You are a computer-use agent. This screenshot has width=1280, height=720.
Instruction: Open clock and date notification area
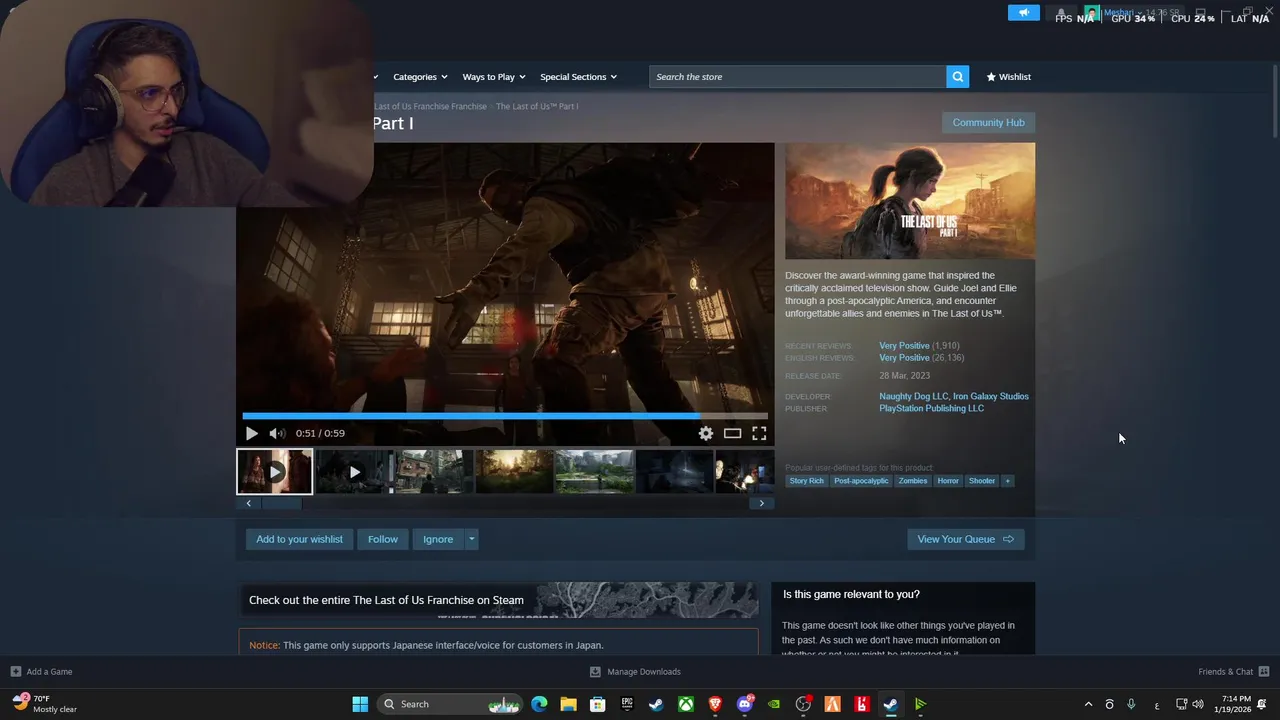click(1236, 704)
